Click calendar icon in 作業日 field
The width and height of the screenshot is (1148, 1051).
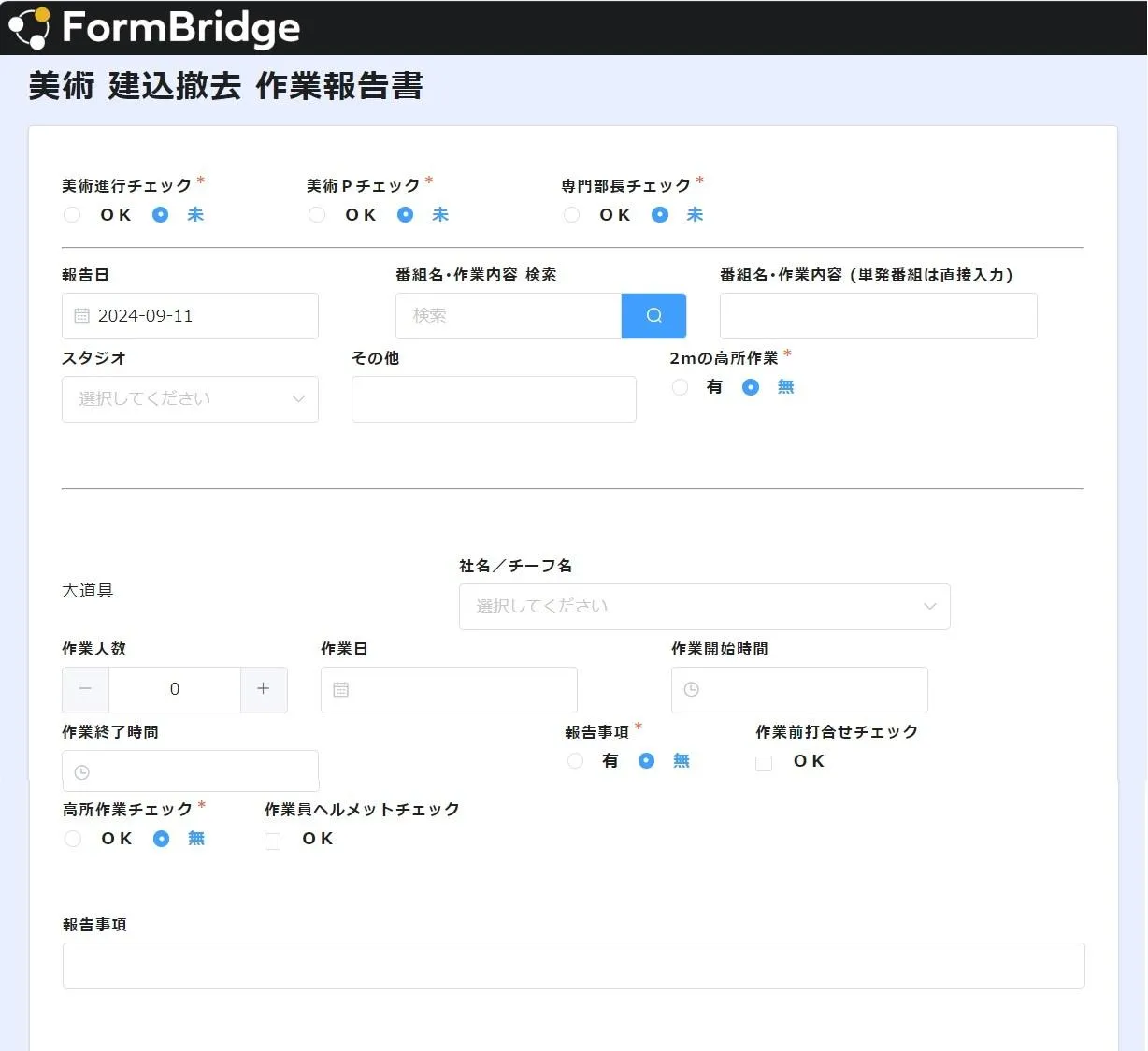[341, 689]
